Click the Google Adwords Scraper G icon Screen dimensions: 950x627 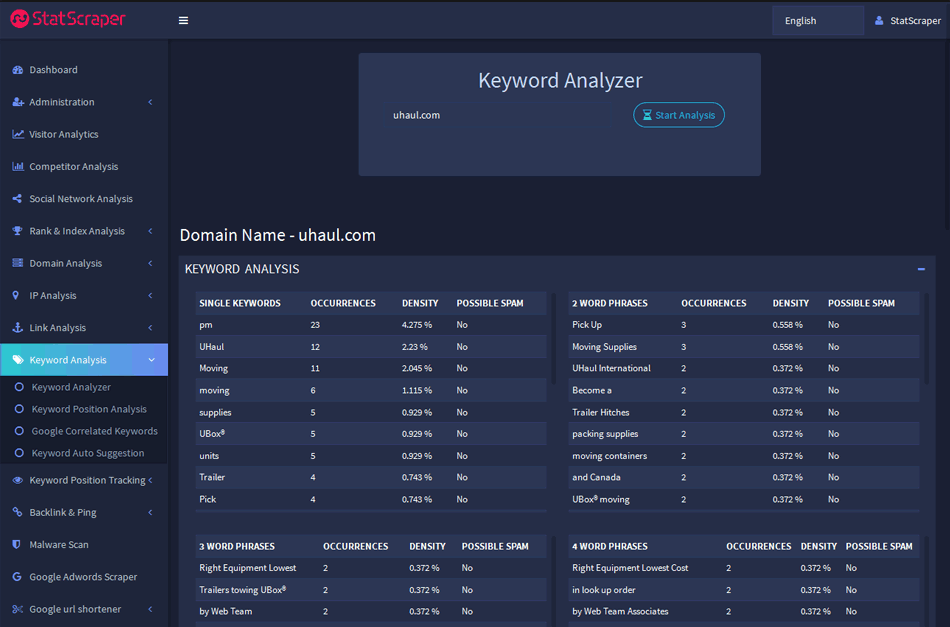tap(17, 577)
